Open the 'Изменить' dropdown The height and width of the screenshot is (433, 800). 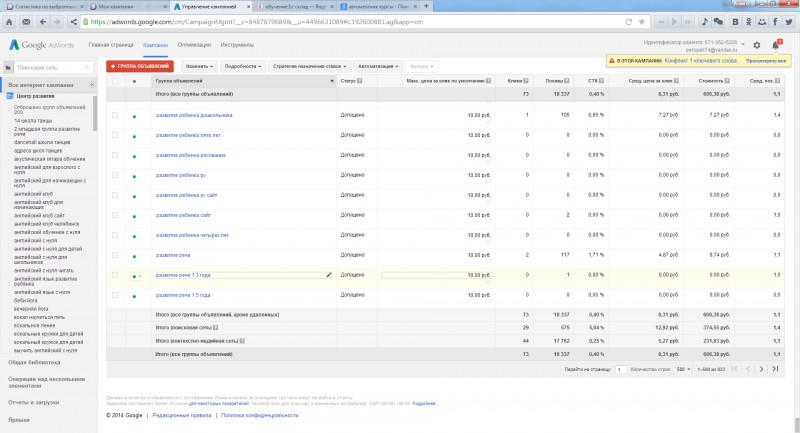[x=199, y=66]
